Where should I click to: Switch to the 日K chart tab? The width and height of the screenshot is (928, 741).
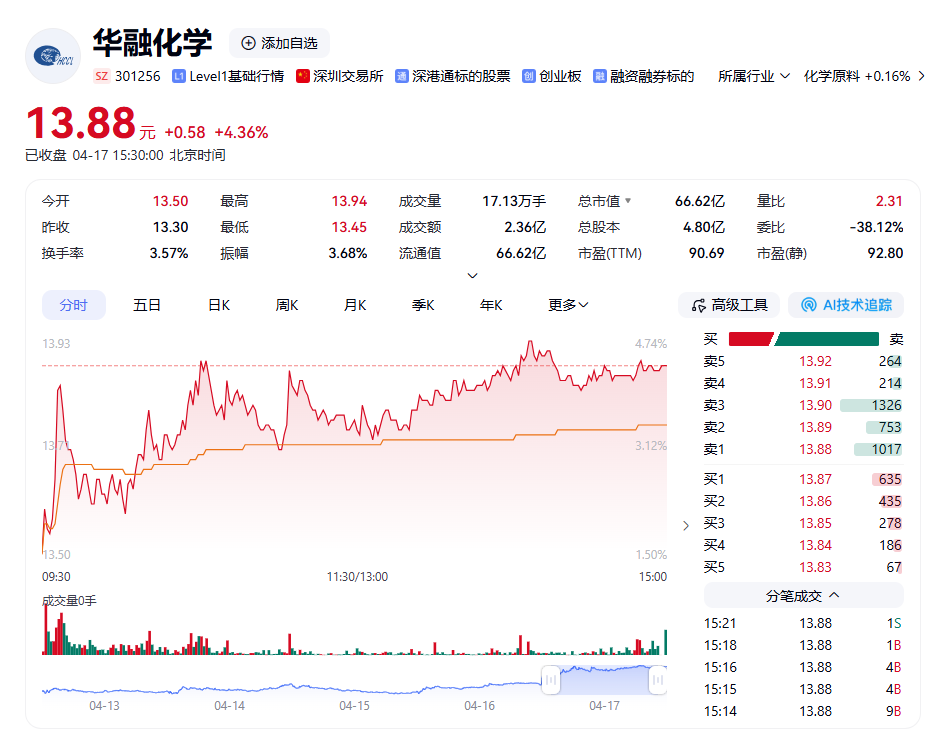tap(219, 305)
